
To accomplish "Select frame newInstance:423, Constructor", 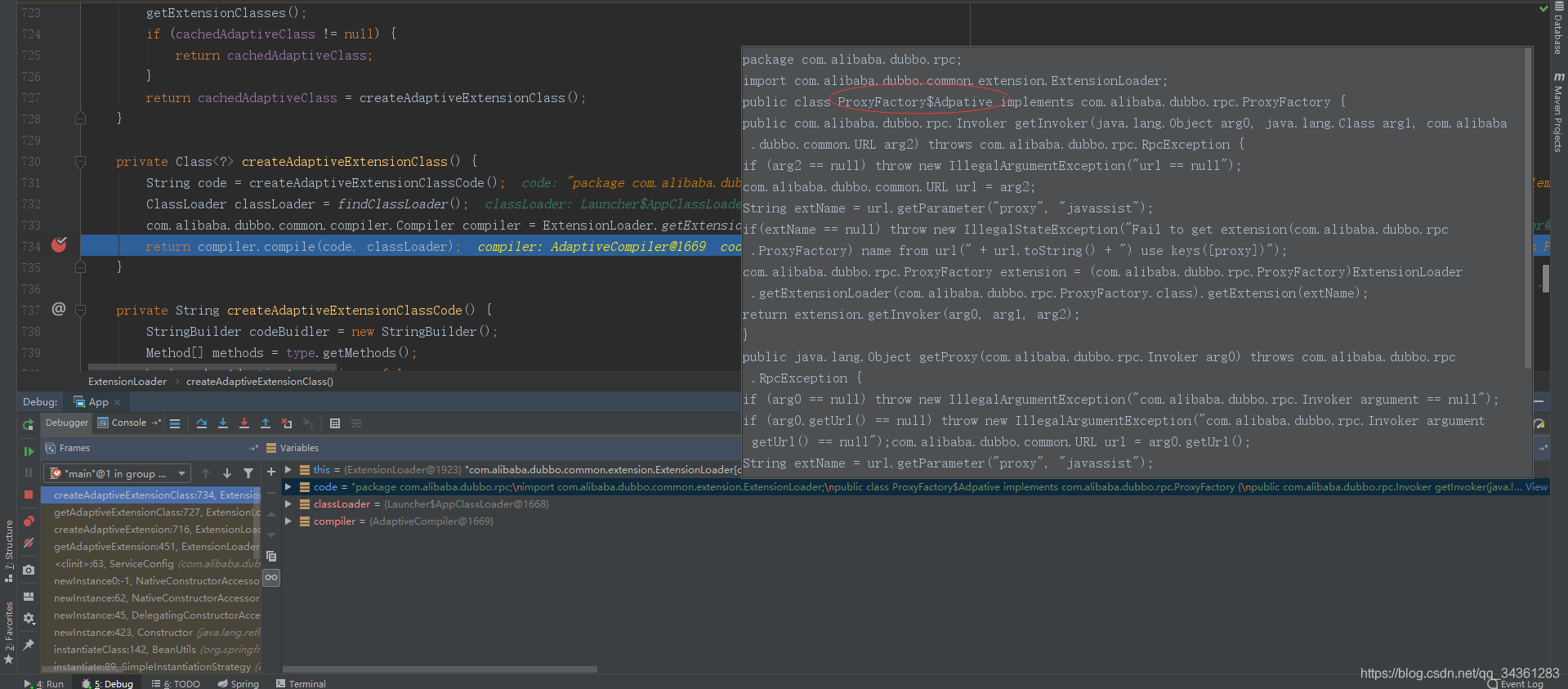I will (x=151, y=633).
